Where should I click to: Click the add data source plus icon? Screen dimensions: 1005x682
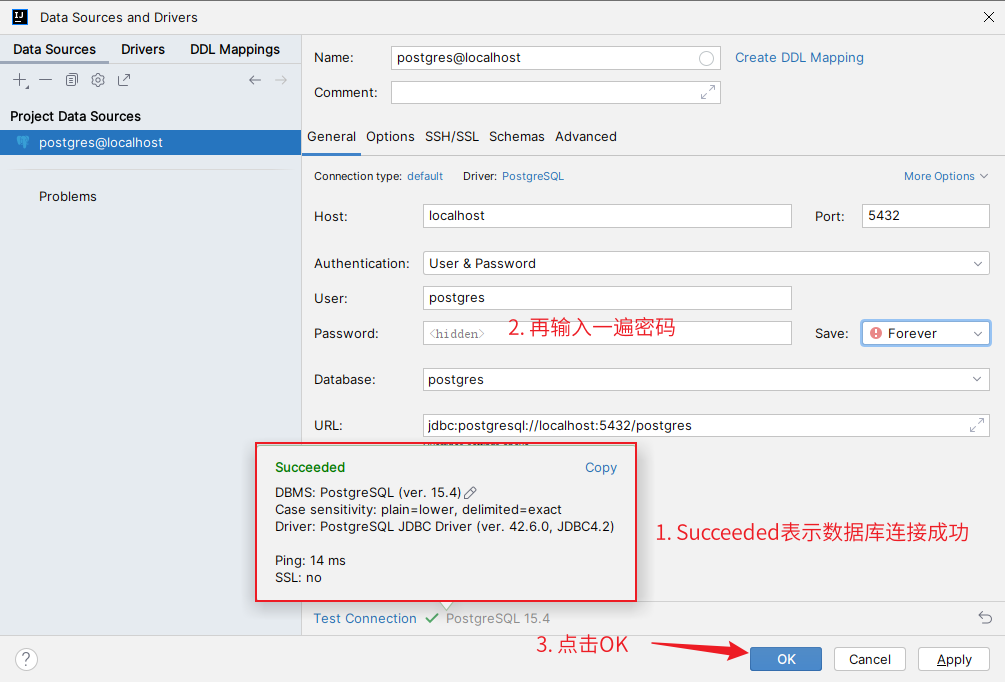click(x=19, y=80)
